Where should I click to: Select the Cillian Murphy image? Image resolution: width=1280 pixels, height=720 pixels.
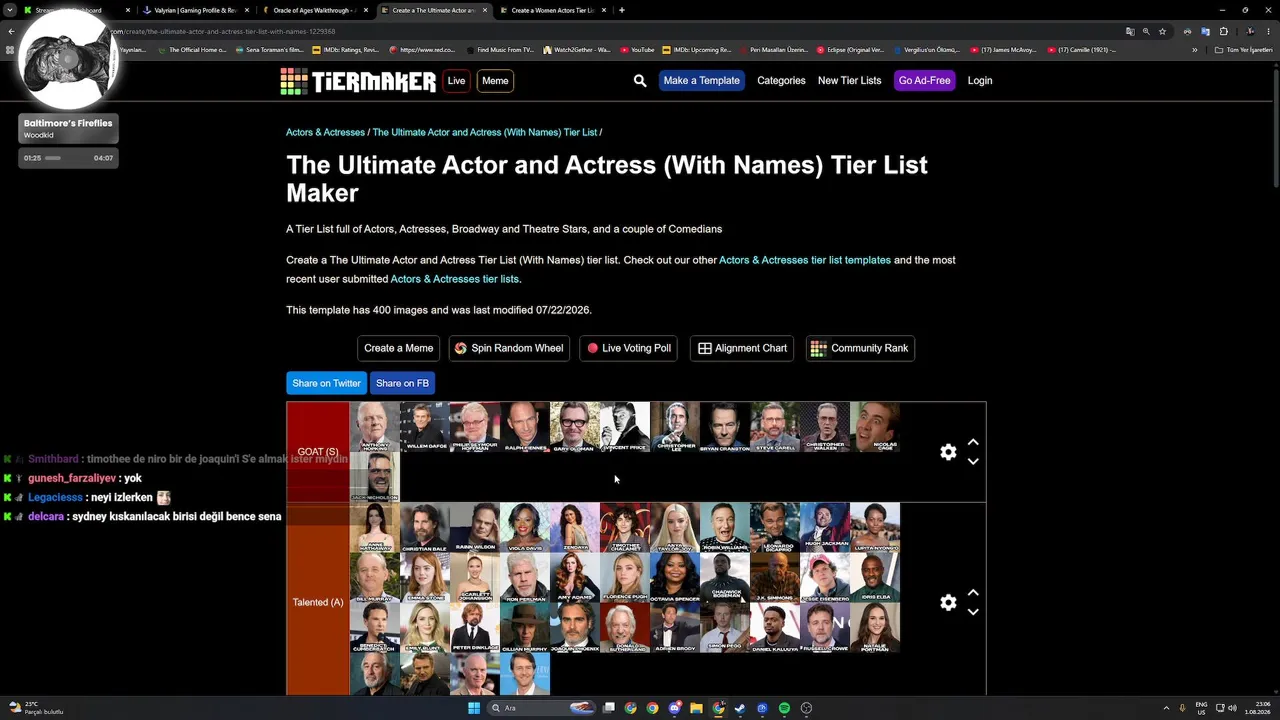525,628
